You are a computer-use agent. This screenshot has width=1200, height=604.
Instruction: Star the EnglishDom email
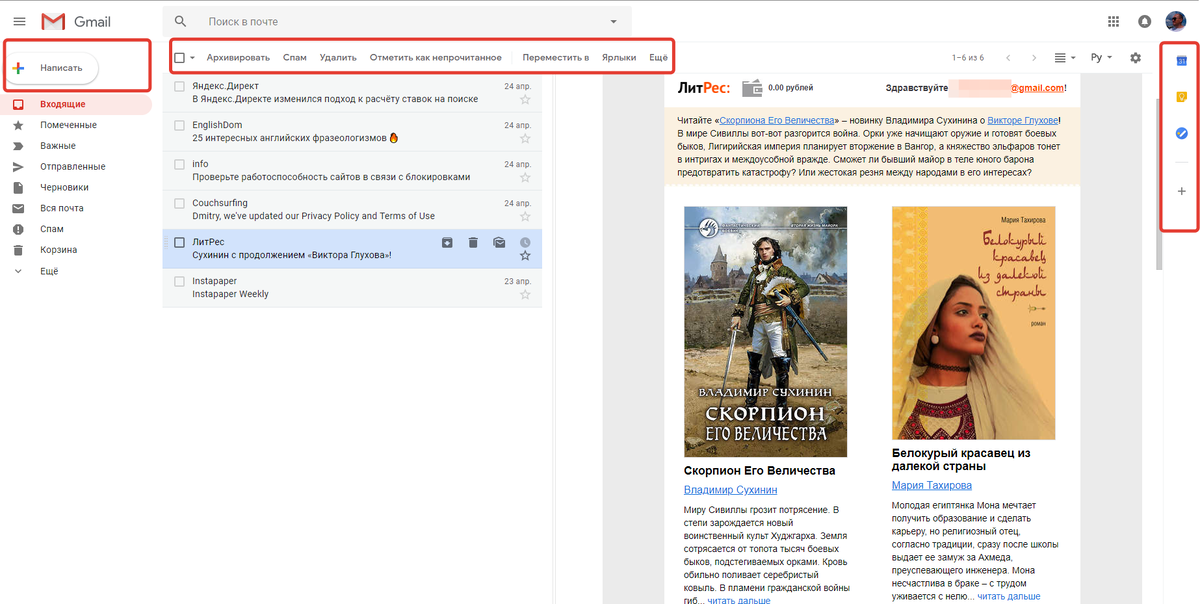[525, 138]
